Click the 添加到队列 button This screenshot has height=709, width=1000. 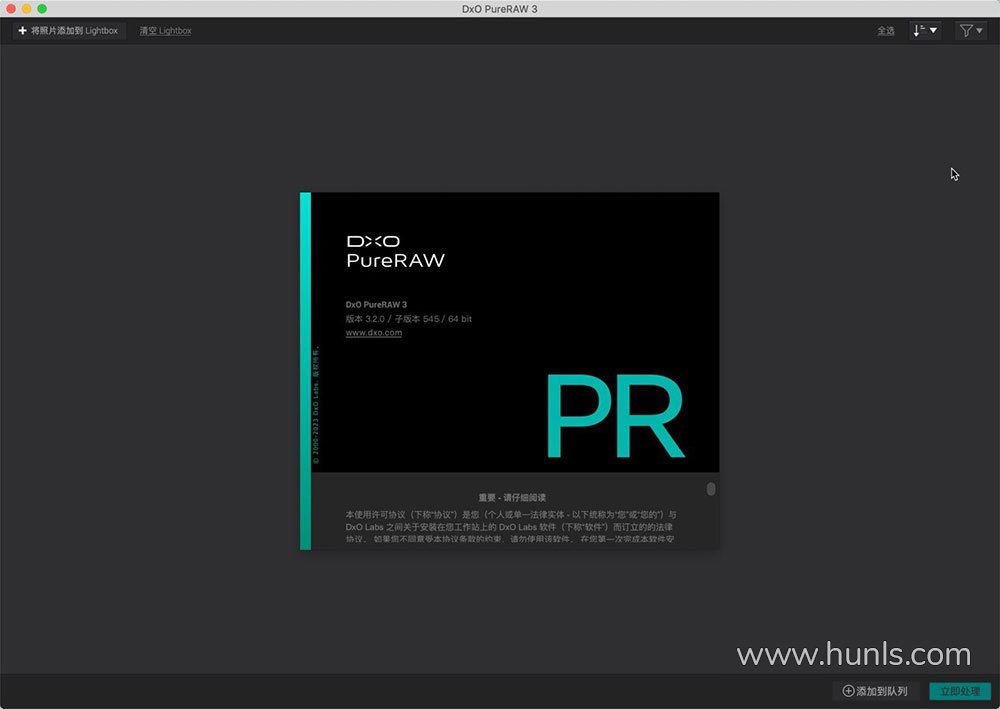(x=875, y=691)
